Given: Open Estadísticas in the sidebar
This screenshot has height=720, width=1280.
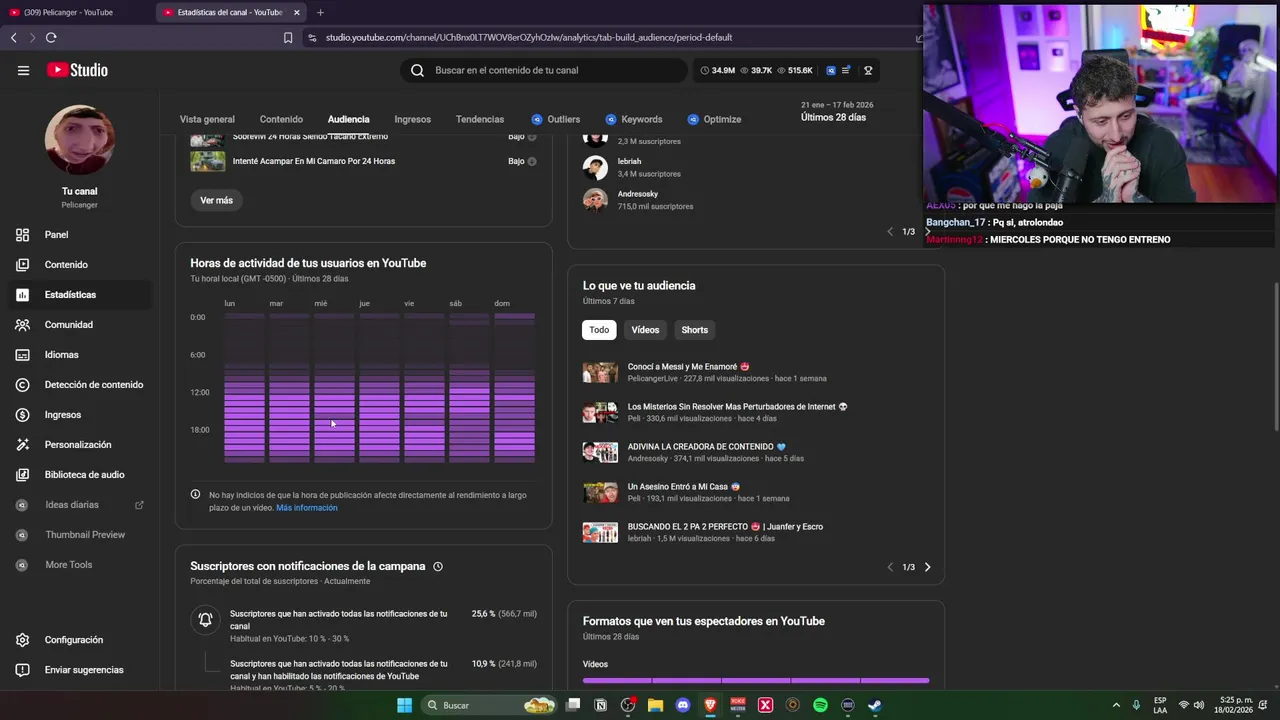Looking at the screenshot, I should (70, 295).
